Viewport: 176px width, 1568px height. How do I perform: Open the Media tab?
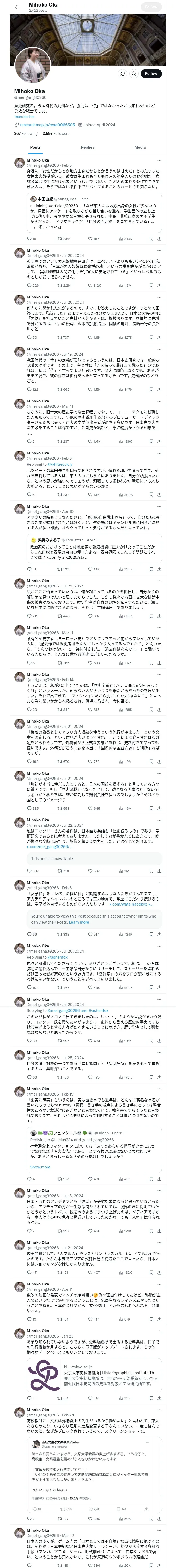[x=140, y=147]
